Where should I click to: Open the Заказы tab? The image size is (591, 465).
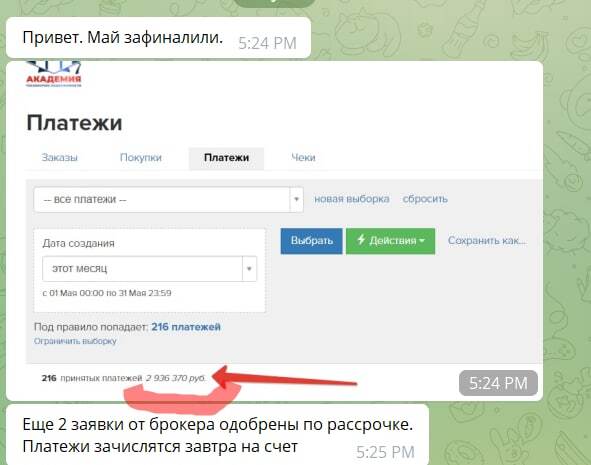click(x=60, y=158)
